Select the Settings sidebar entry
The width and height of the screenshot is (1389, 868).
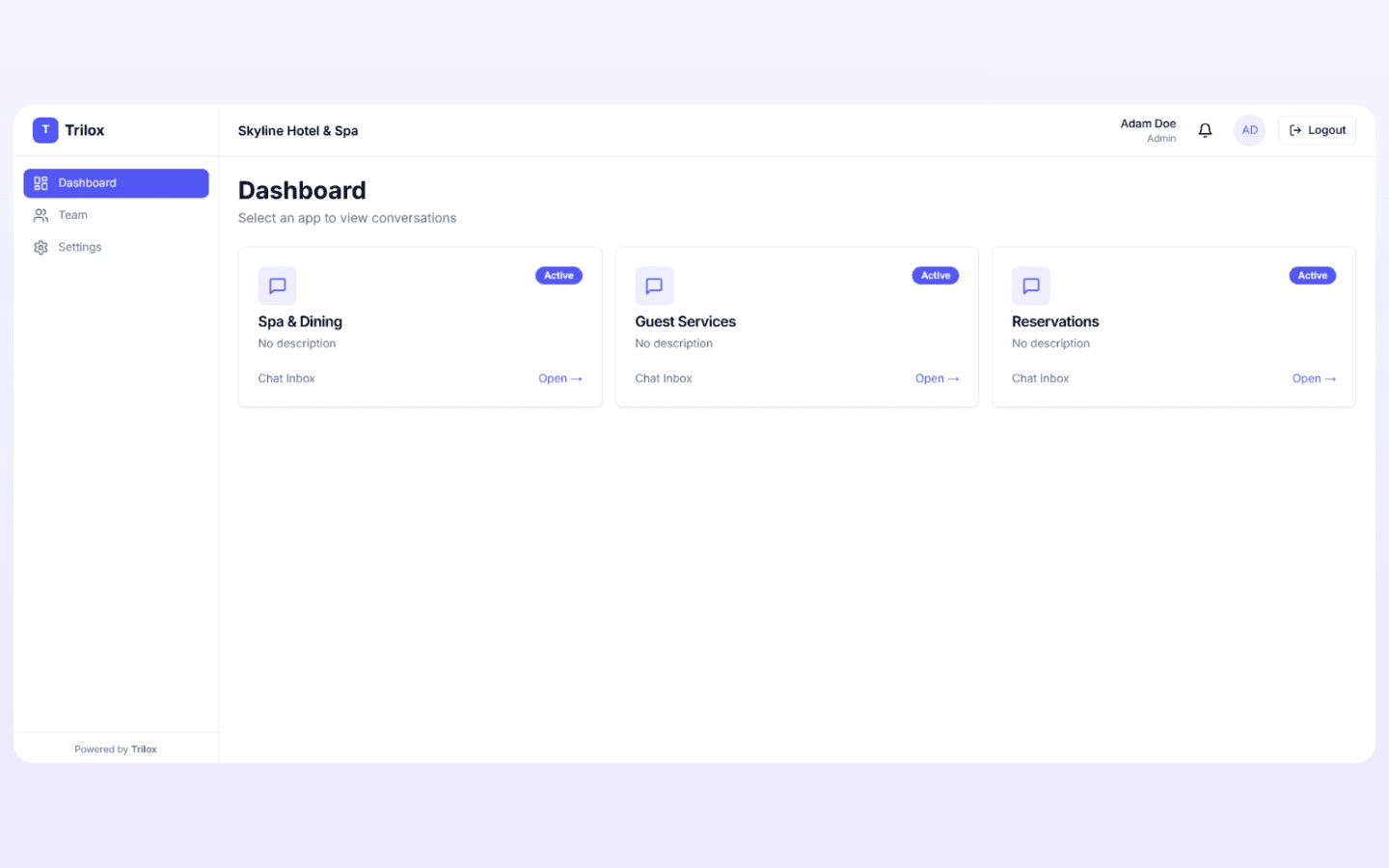tap(79, 247)
